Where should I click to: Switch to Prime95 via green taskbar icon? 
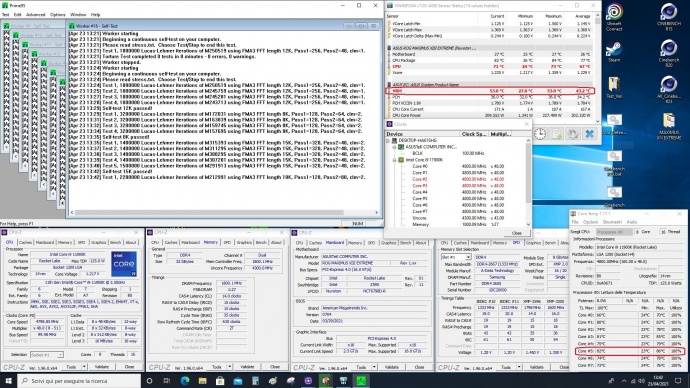(361, 381)
